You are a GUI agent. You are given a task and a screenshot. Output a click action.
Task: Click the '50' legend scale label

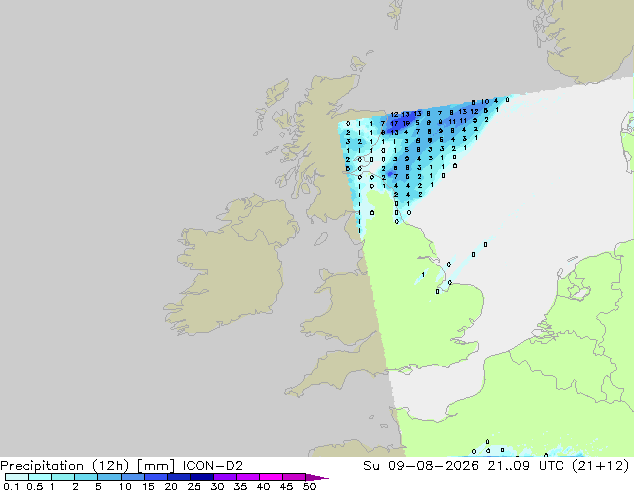[x=310, y=486]
